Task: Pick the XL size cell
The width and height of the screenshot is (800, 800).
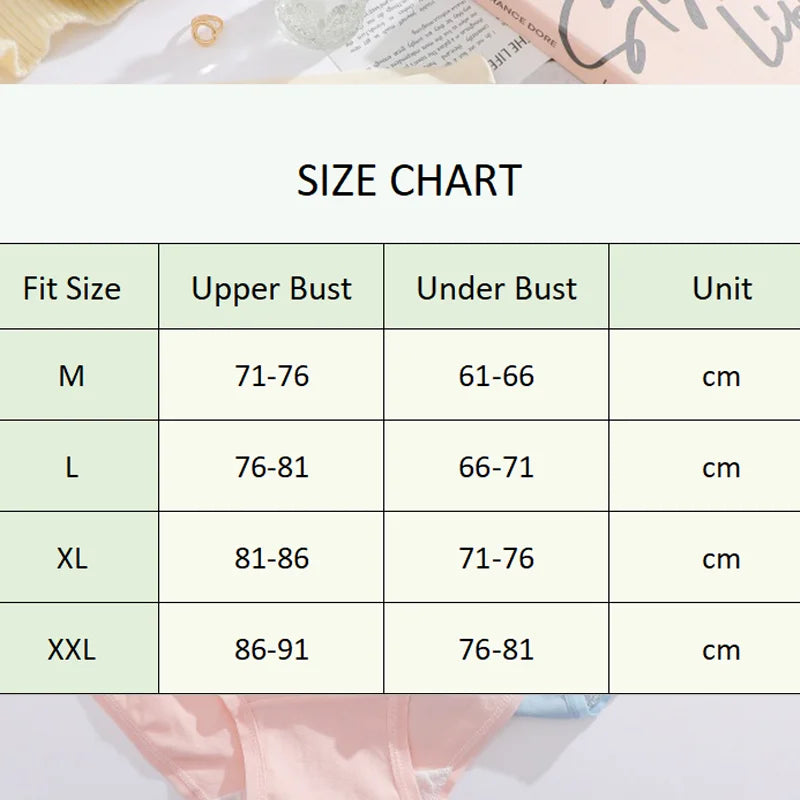Action: click(x=72, y=558)
